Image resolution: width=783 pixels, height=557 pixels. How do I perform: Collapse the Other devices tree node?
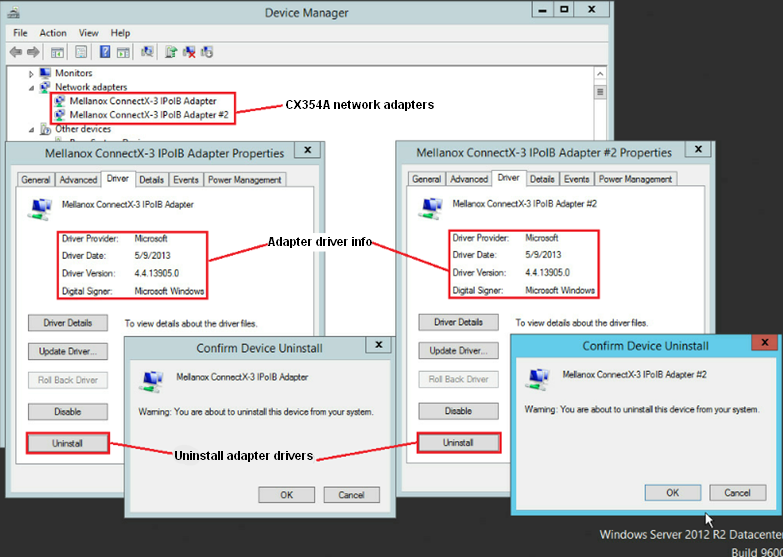[x=31, y=130]
